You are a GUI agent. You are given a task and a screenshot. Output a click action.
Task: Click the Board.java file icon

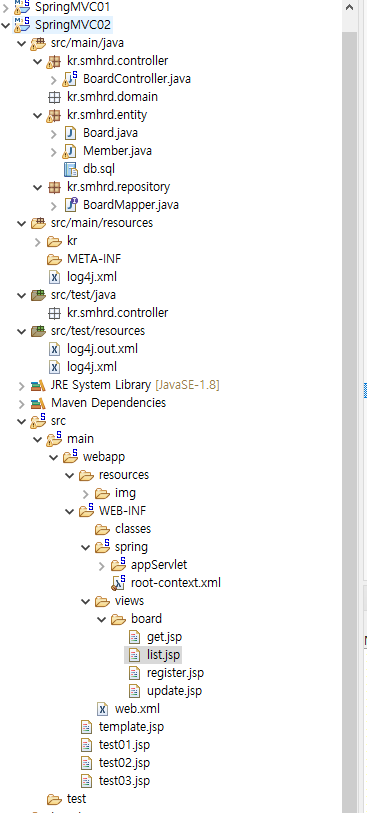70,133
